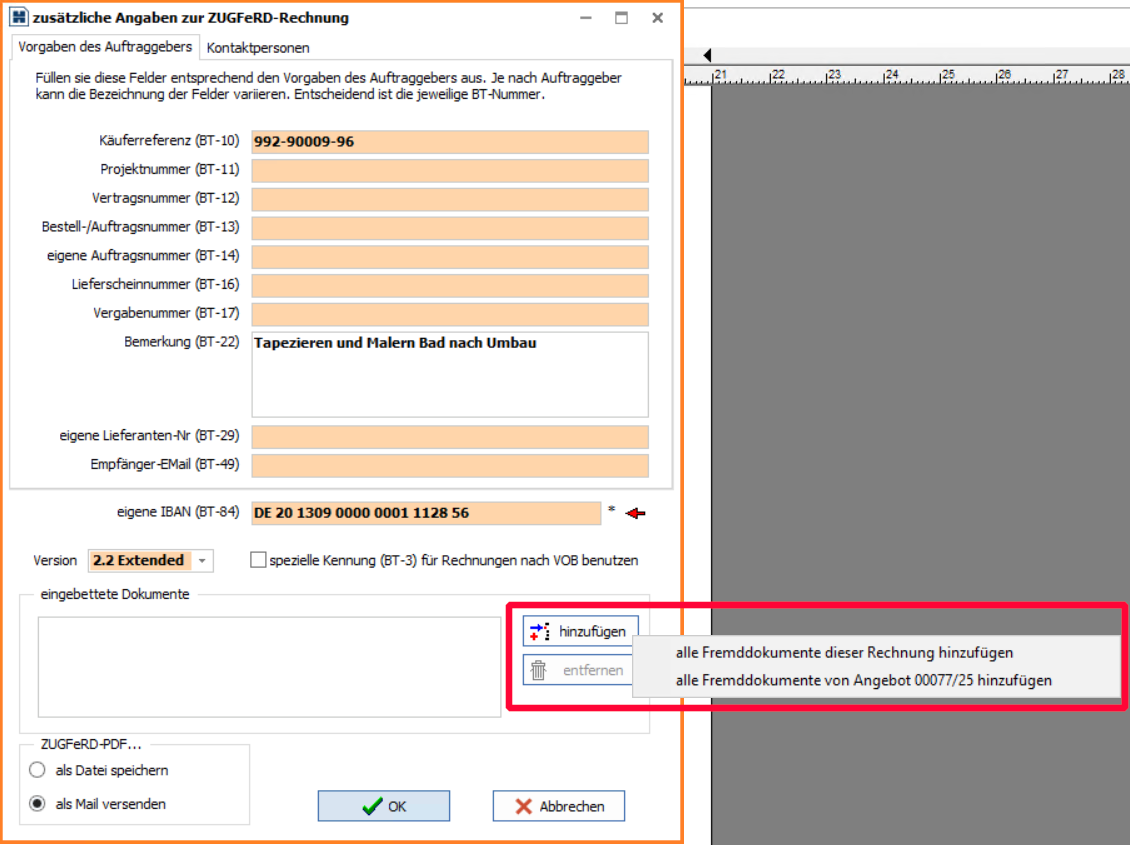Click the left-pointing ruler marker triangle
Screen dimensions: 1130x845
pos(707,55)
